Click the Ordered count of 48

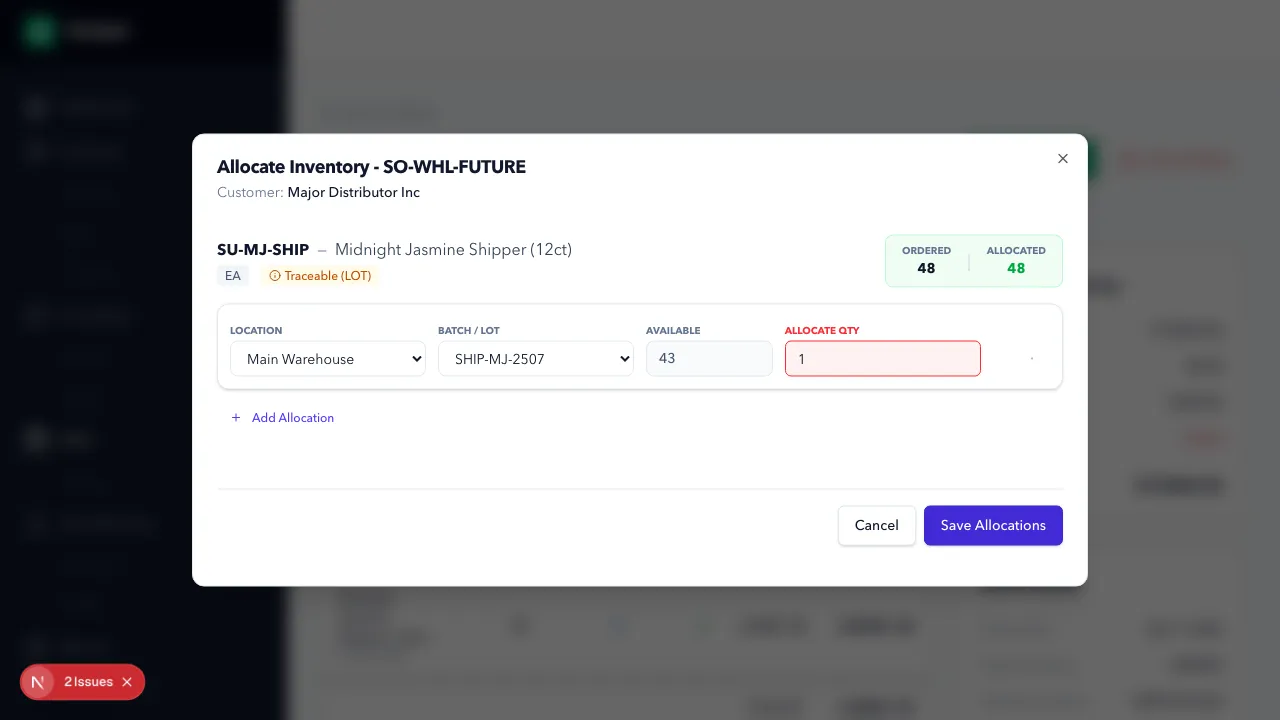(926, 268)
